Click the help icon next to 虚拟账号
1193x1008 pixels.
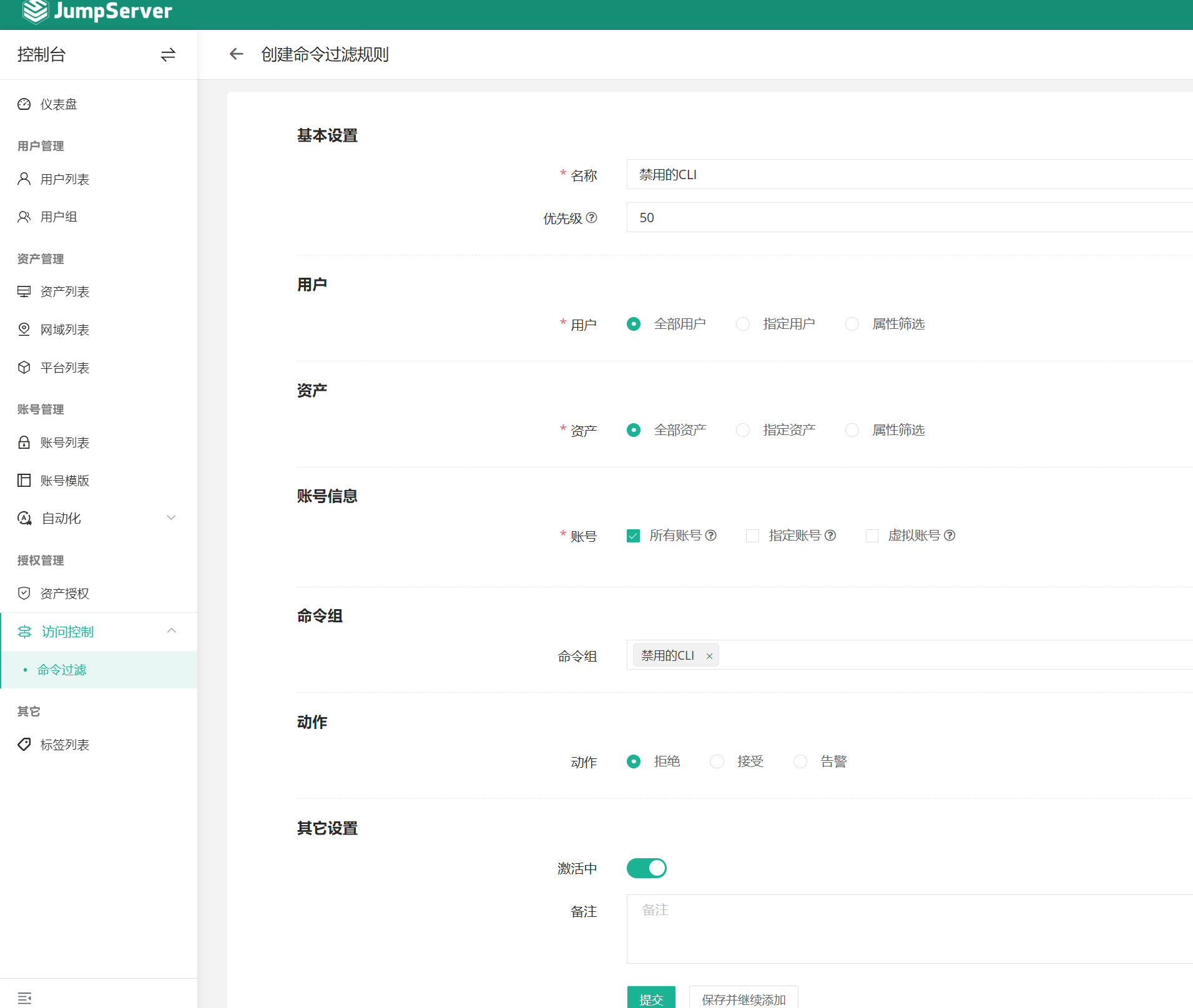pos(950,536)
